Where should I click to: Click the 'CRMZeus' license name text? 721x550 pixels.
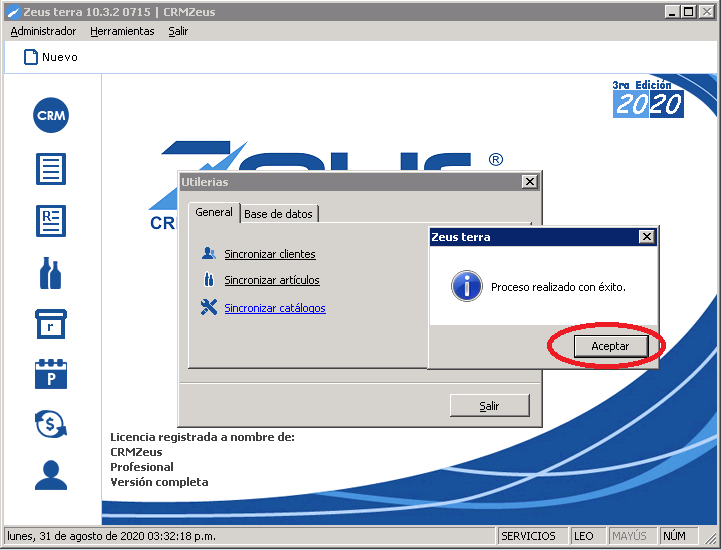[x=136, y=452]
